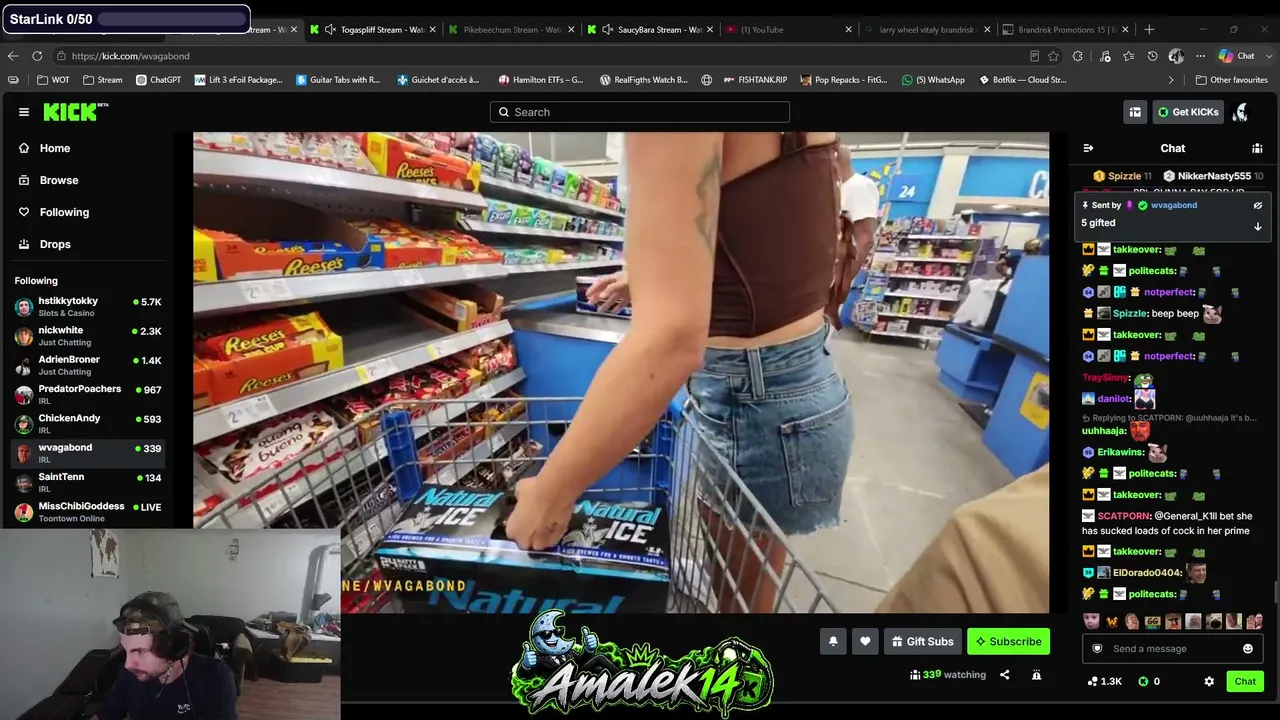Switch to the YouTube tab
The image size is (1280, 720).
point(790,30)
